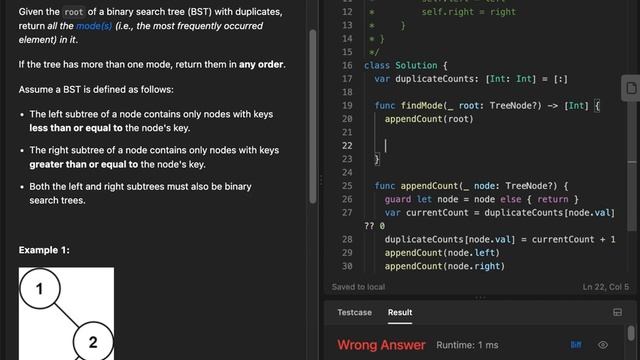Viewport: 640px width, 360px height.
Task: Toggle result visibility with the eye icon
Action: (x=602, y=345)
